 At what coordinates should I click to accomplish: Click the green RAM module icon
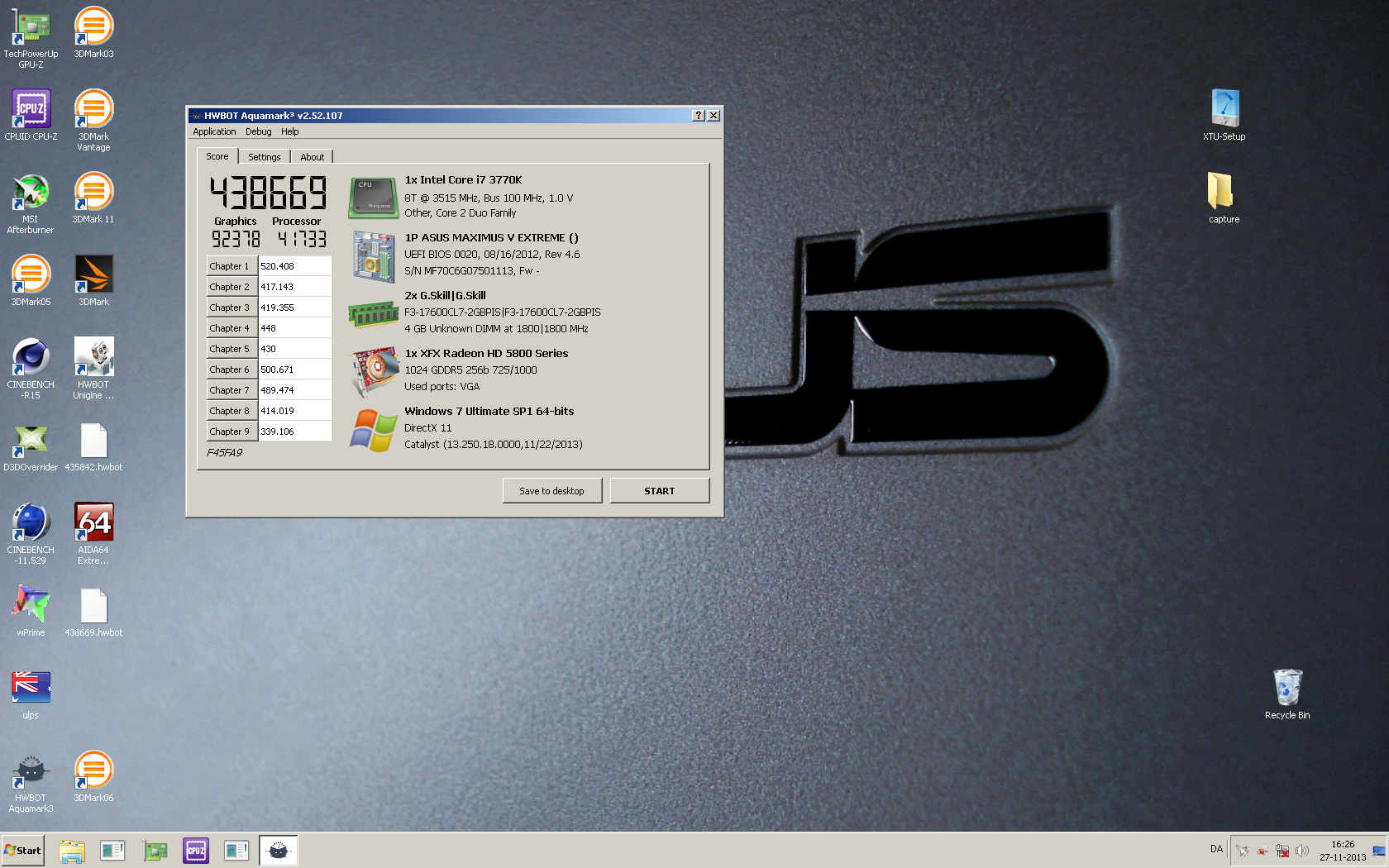tap(374, 314)
